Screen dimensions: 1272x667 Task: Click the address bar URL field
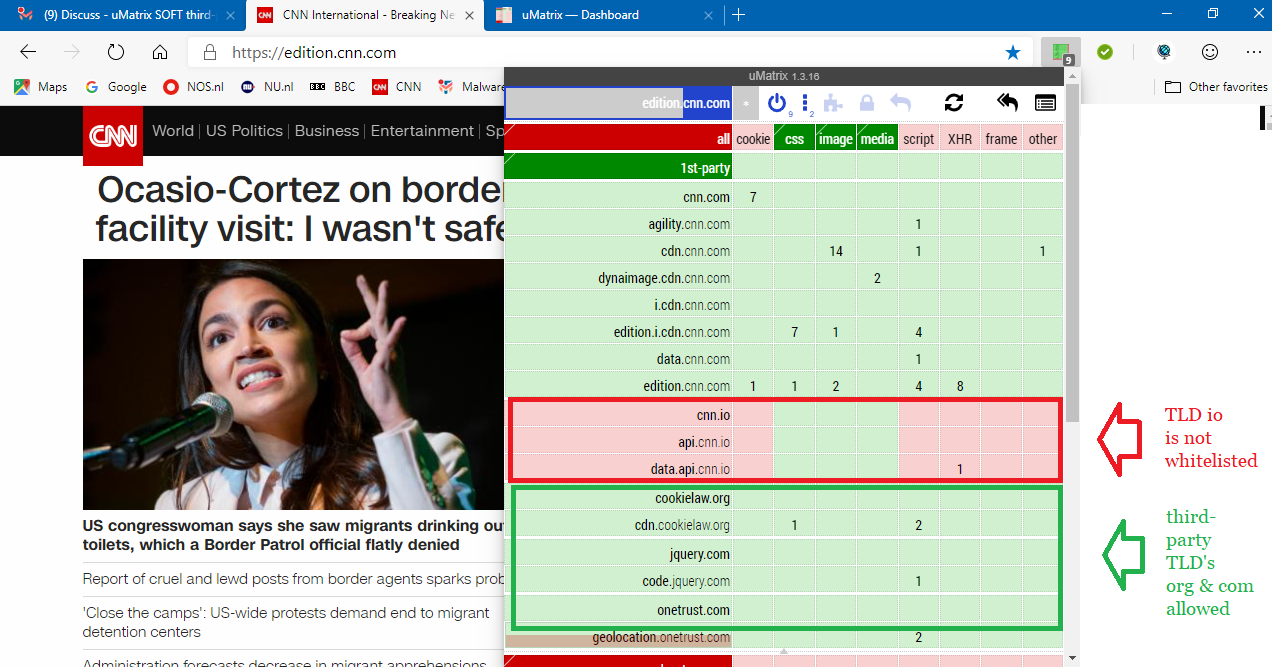(x=610, y=53)
